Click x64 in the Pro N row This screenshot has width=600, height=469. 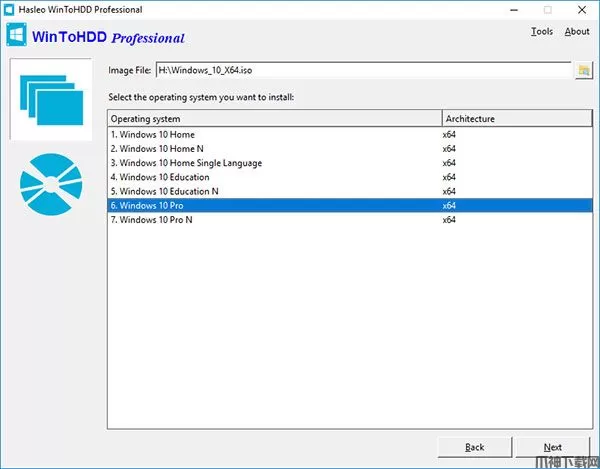(449, 220)
